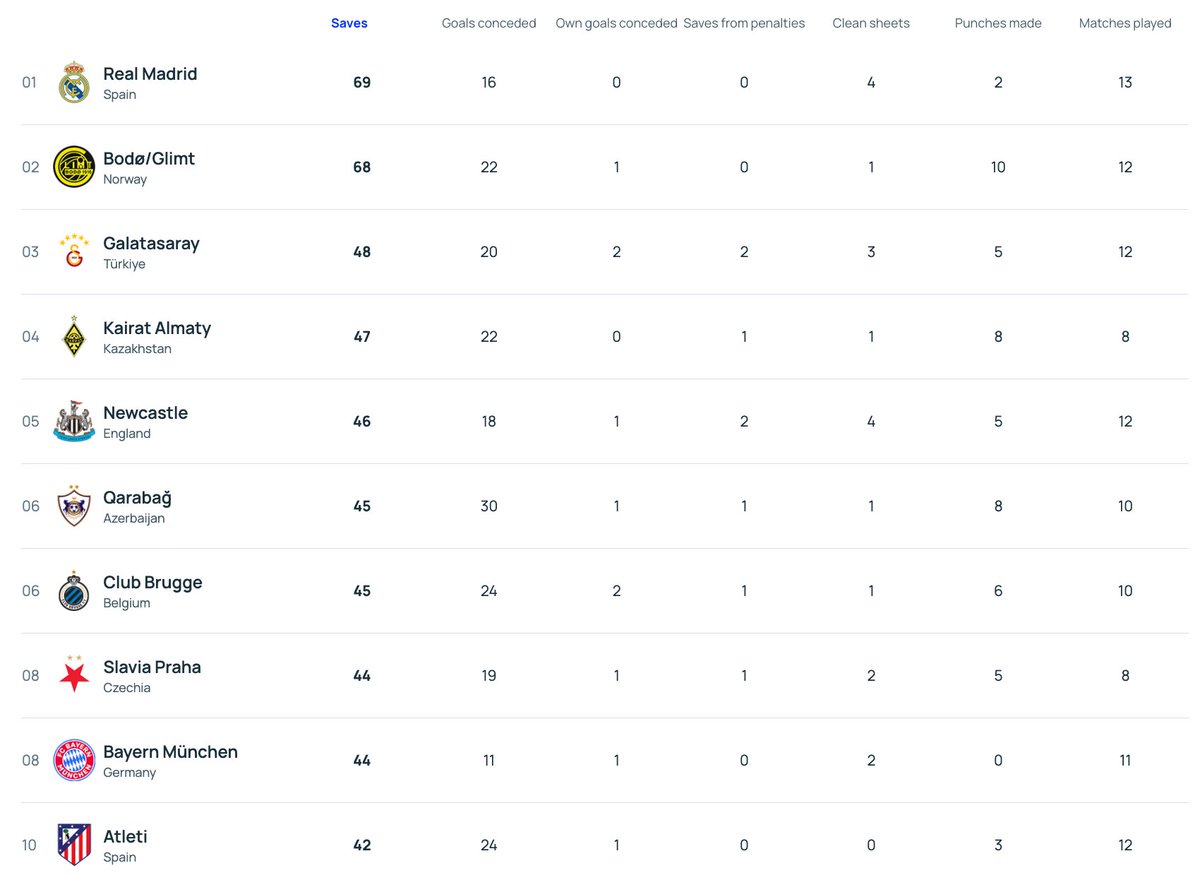Click Atleti's punches made value 3

998,845
